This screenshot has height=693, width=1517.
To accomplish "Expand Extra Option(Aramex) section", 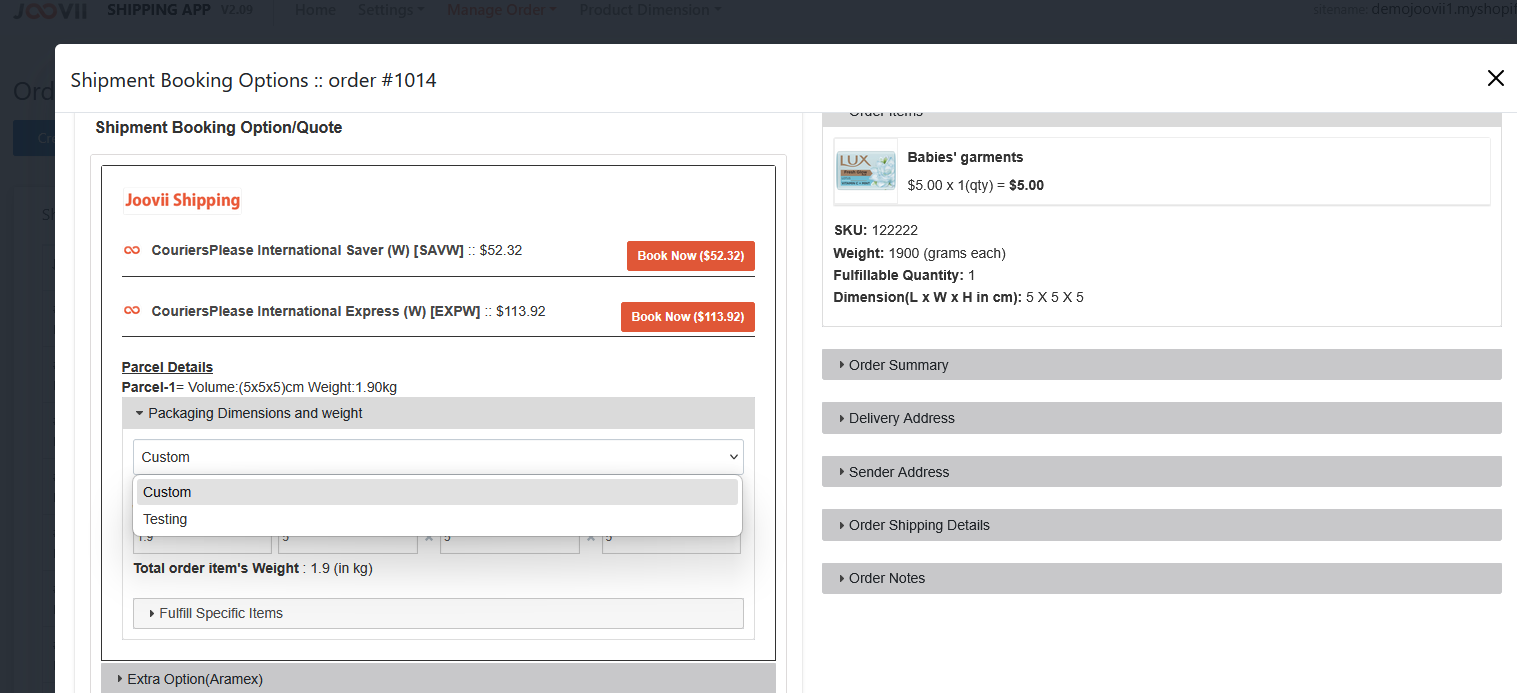I will pos(438,679).
